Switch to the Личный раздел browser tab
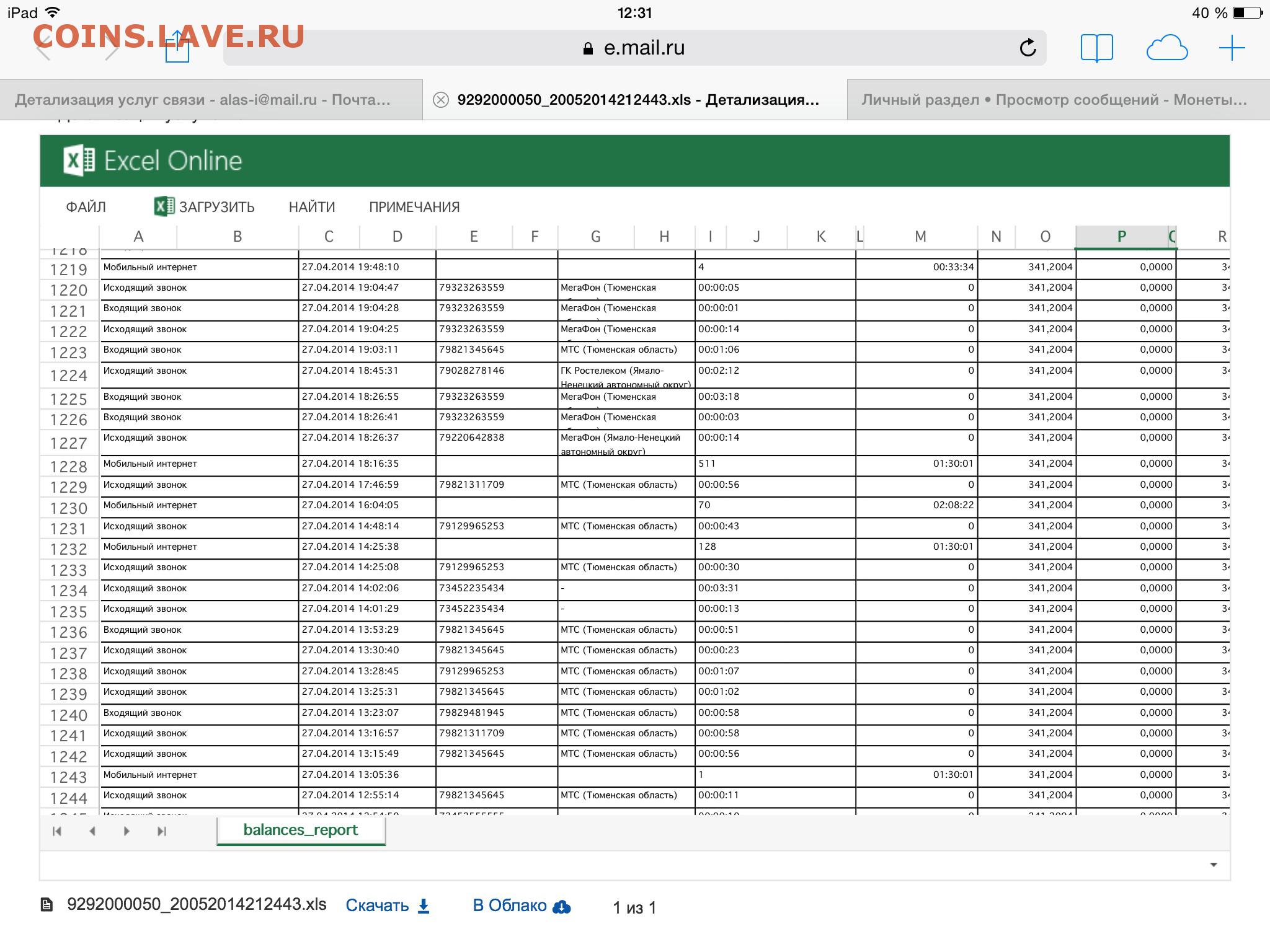The width and height of the screenshot is (1270, 952). pos(1058,100)
